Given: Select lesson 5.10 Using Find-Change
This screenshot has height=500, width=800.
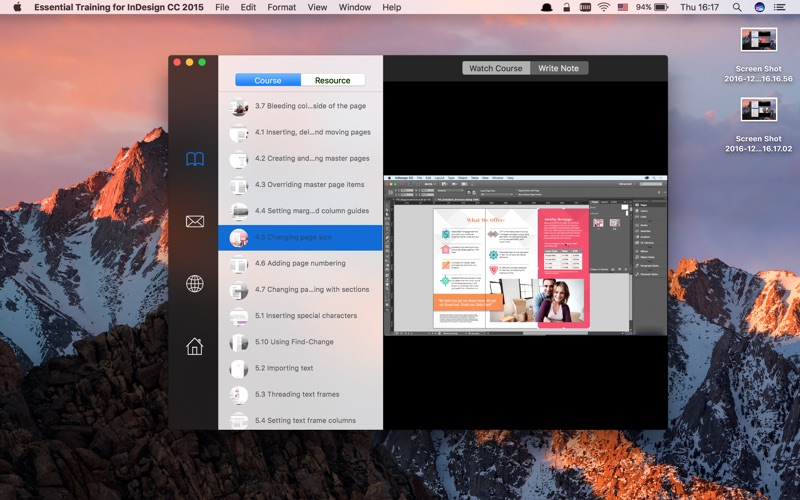Looking at the screenshot, I should tap(301, 342).
